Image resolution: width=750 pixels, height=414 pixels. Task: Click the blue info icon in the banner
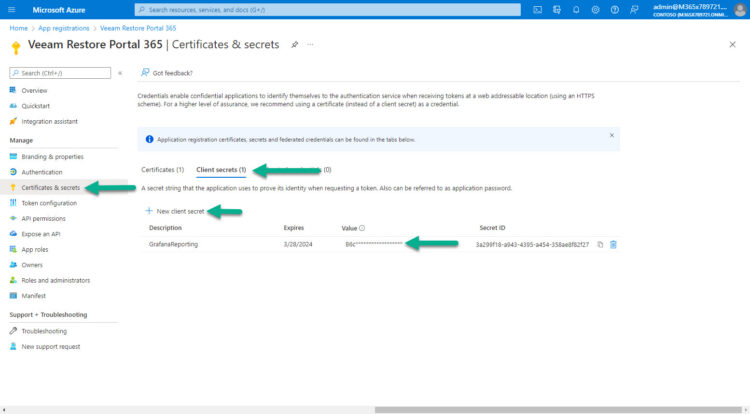149,139
